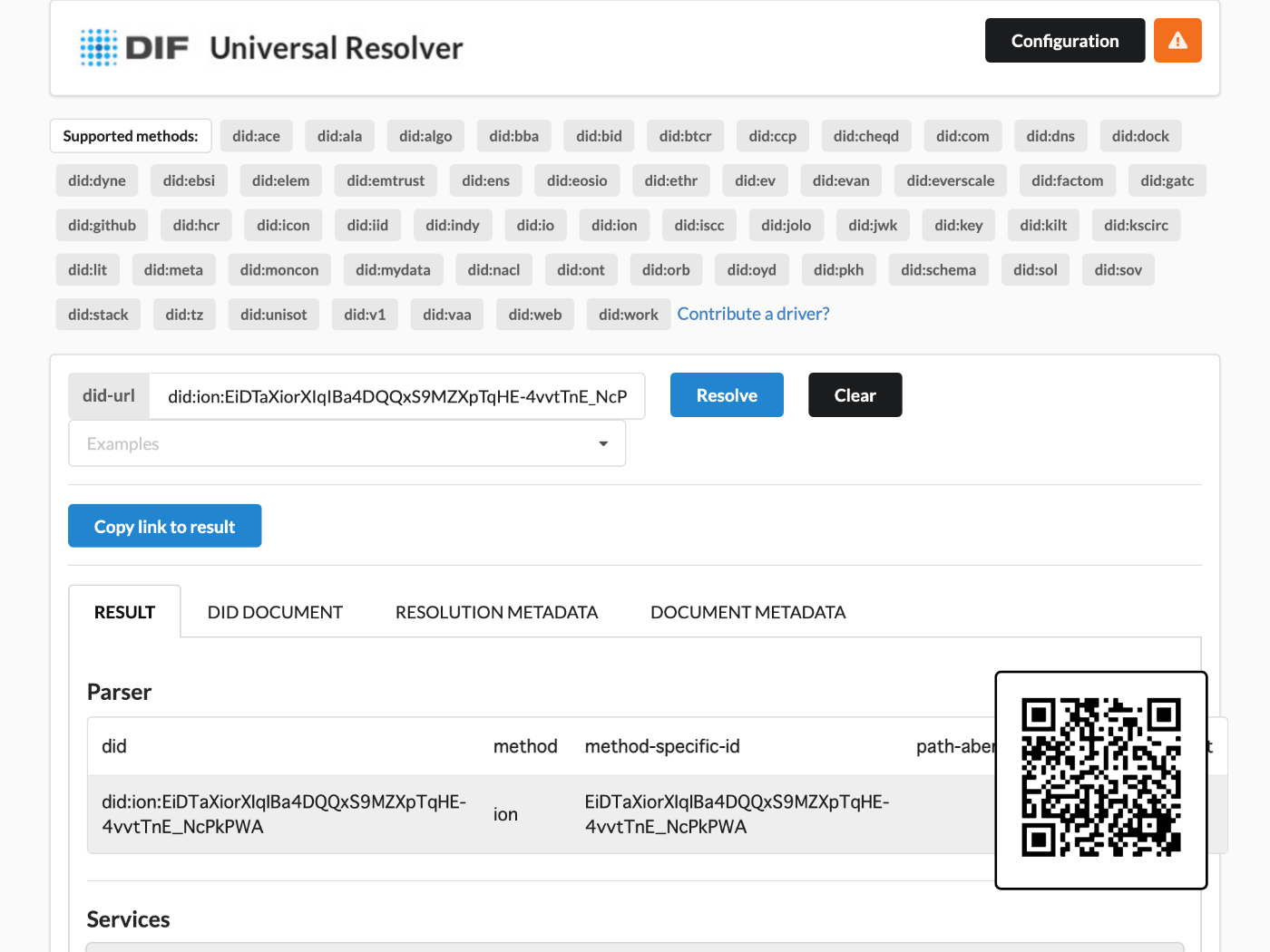The image size is (1270, 952).
Task: Select the did:btcr method chip
Action: tap(685, 135)
